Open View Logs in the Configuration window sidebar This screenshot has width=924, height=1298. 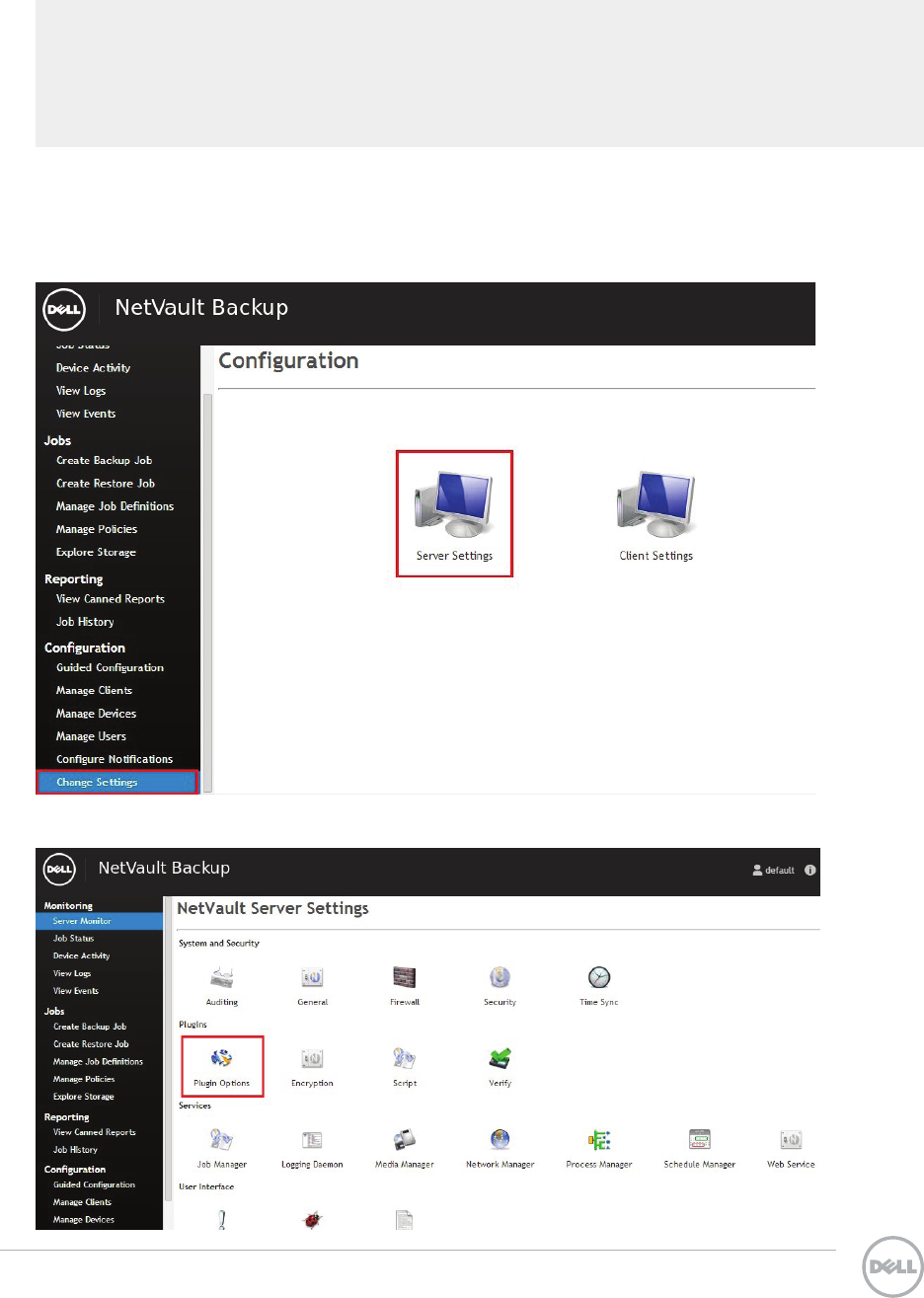point(81,391)
